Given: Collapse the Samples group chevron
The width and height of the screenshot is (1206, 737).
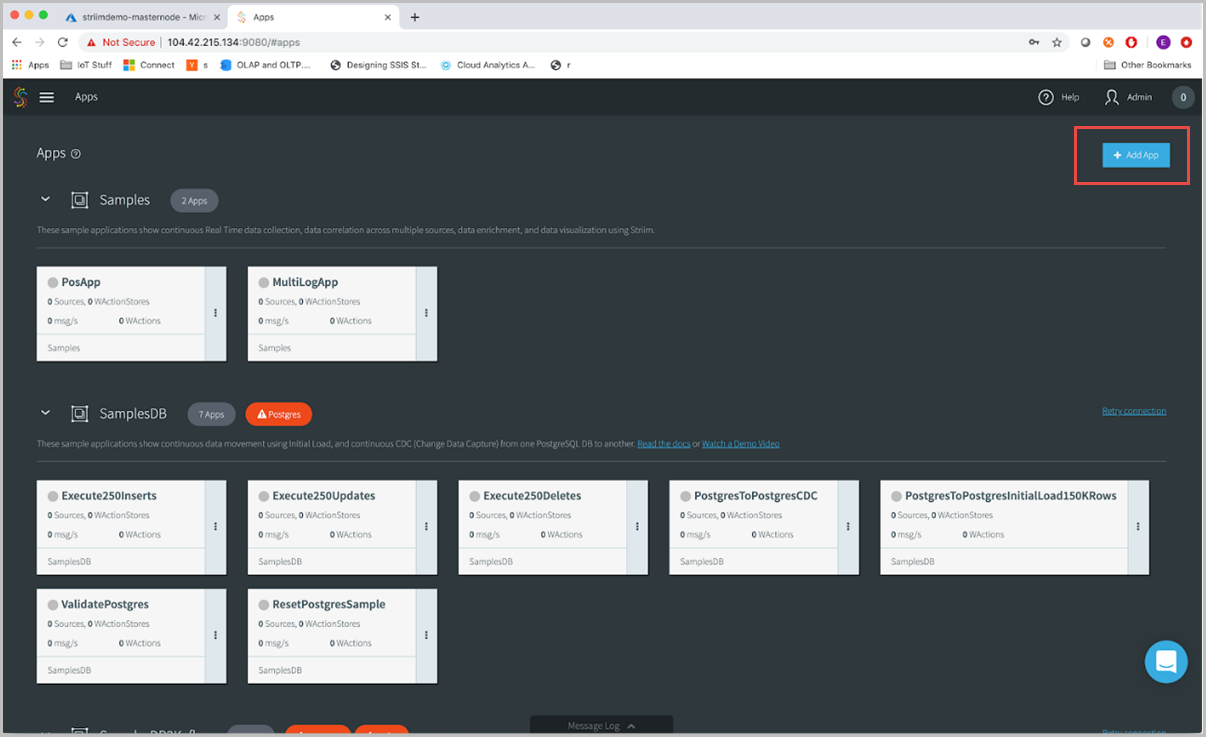Looking at the screenshot, I should 45,200.
